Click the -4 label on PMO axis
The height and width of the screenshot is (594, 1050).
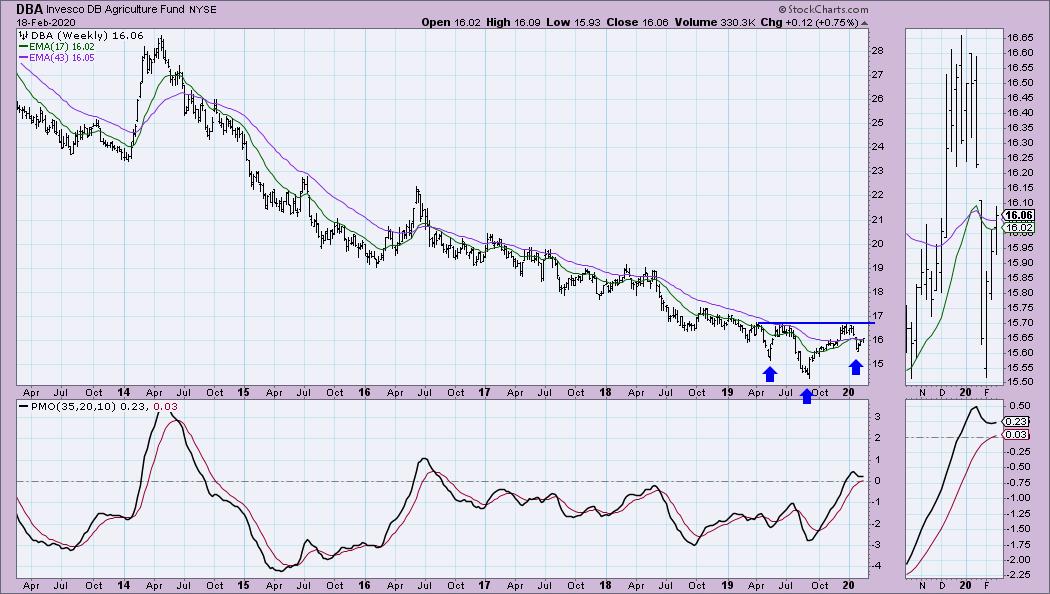pos(877,566)
